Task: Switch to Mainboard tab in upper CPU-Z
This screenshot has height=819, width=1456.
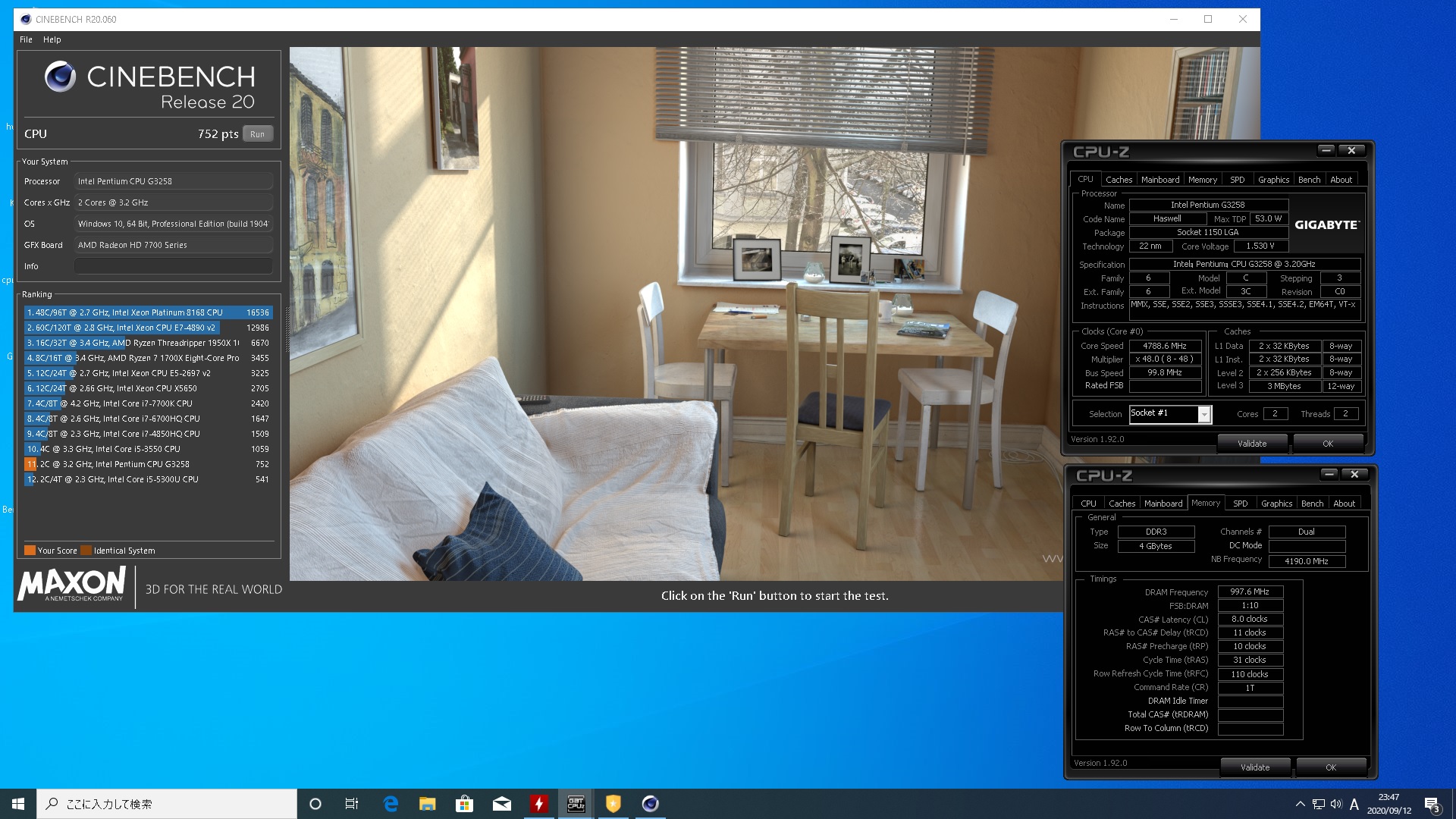Action: [1160, 180]
